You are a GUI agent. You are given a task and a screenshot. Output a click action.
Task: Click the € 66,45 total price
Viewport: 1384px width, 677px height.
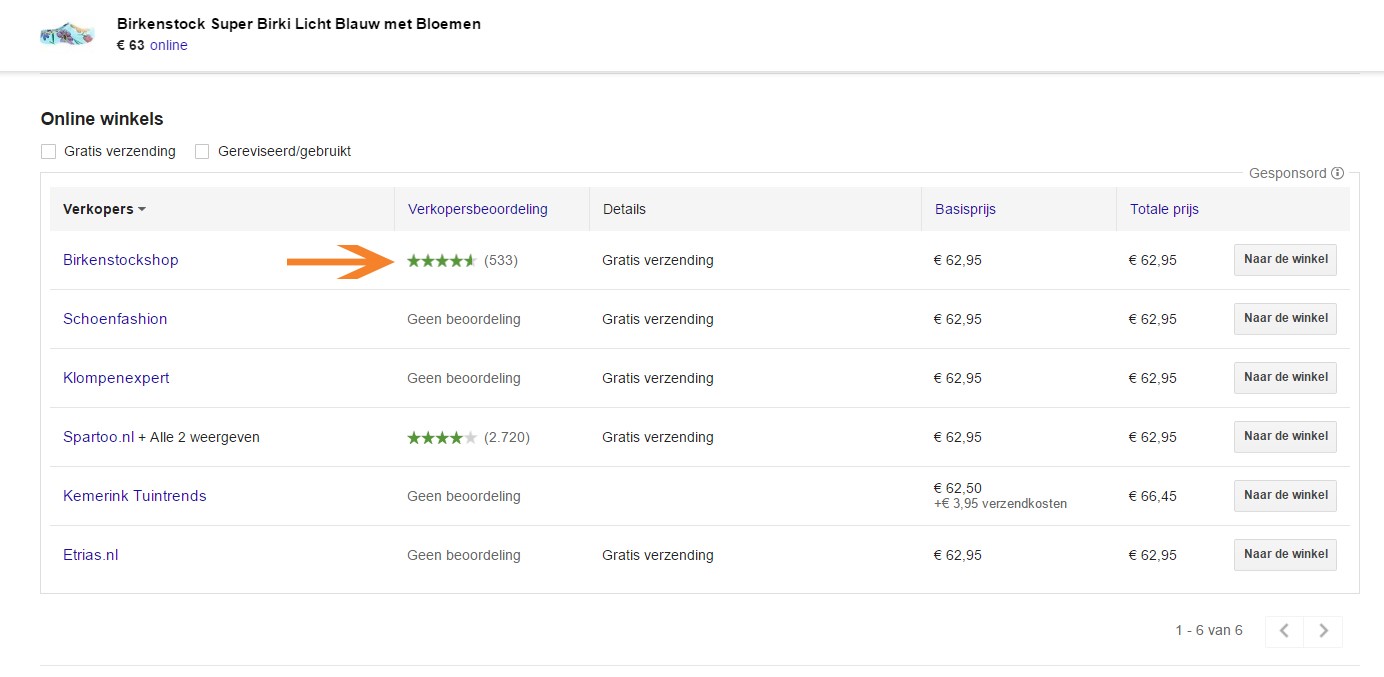[1153, 496]
